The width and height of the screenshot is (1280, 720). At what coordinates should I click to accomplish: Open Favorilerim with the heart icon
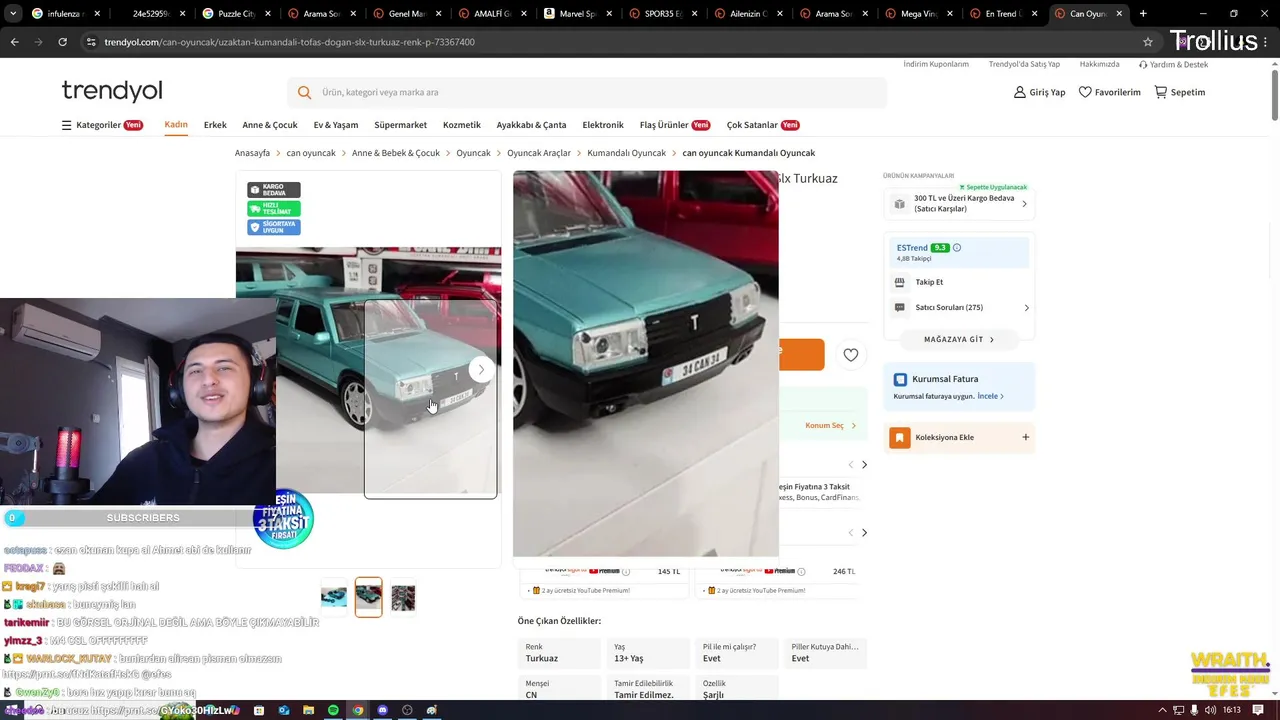pyautogui.click(x=1109, y=92)
